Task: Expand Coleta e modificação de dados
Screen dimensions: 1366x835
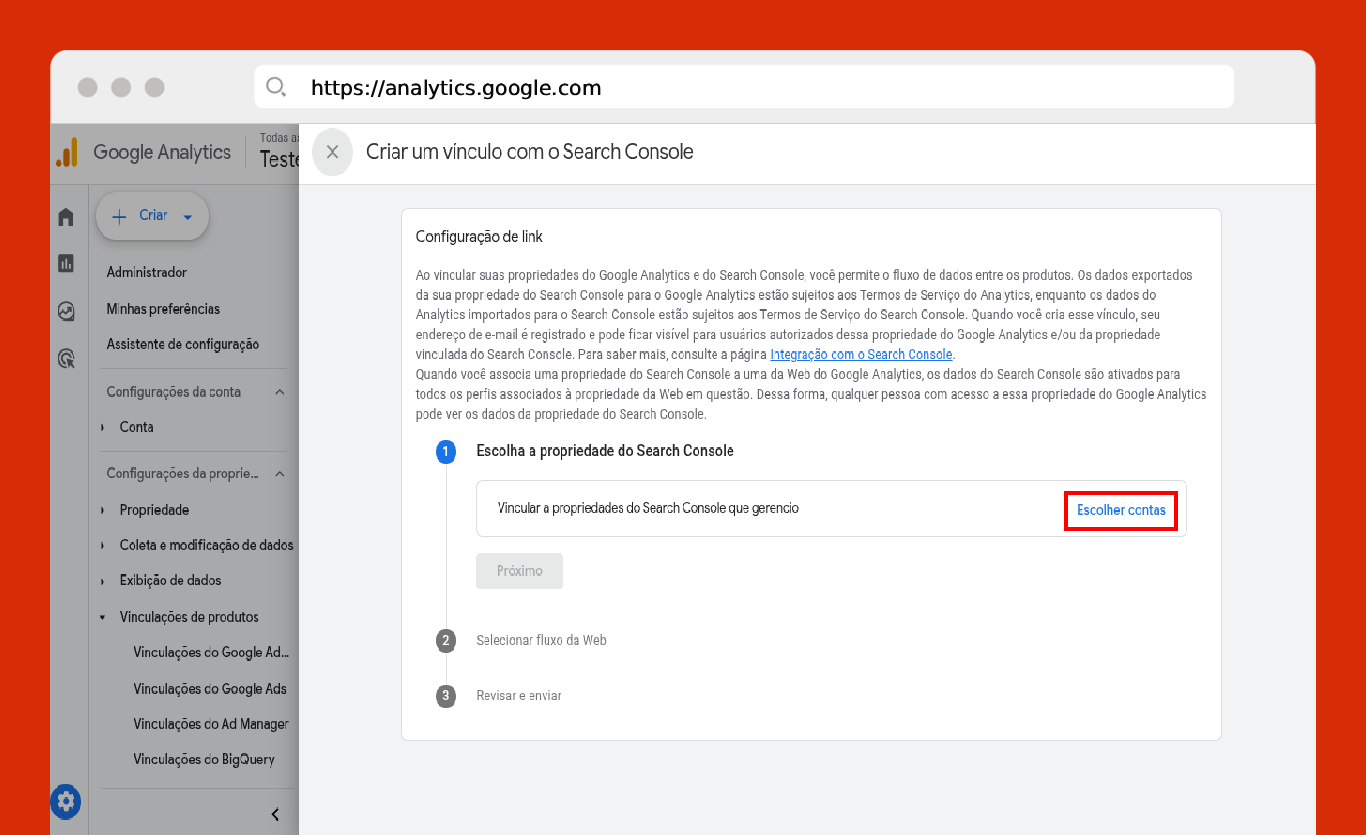Action: tap(103, 545)
